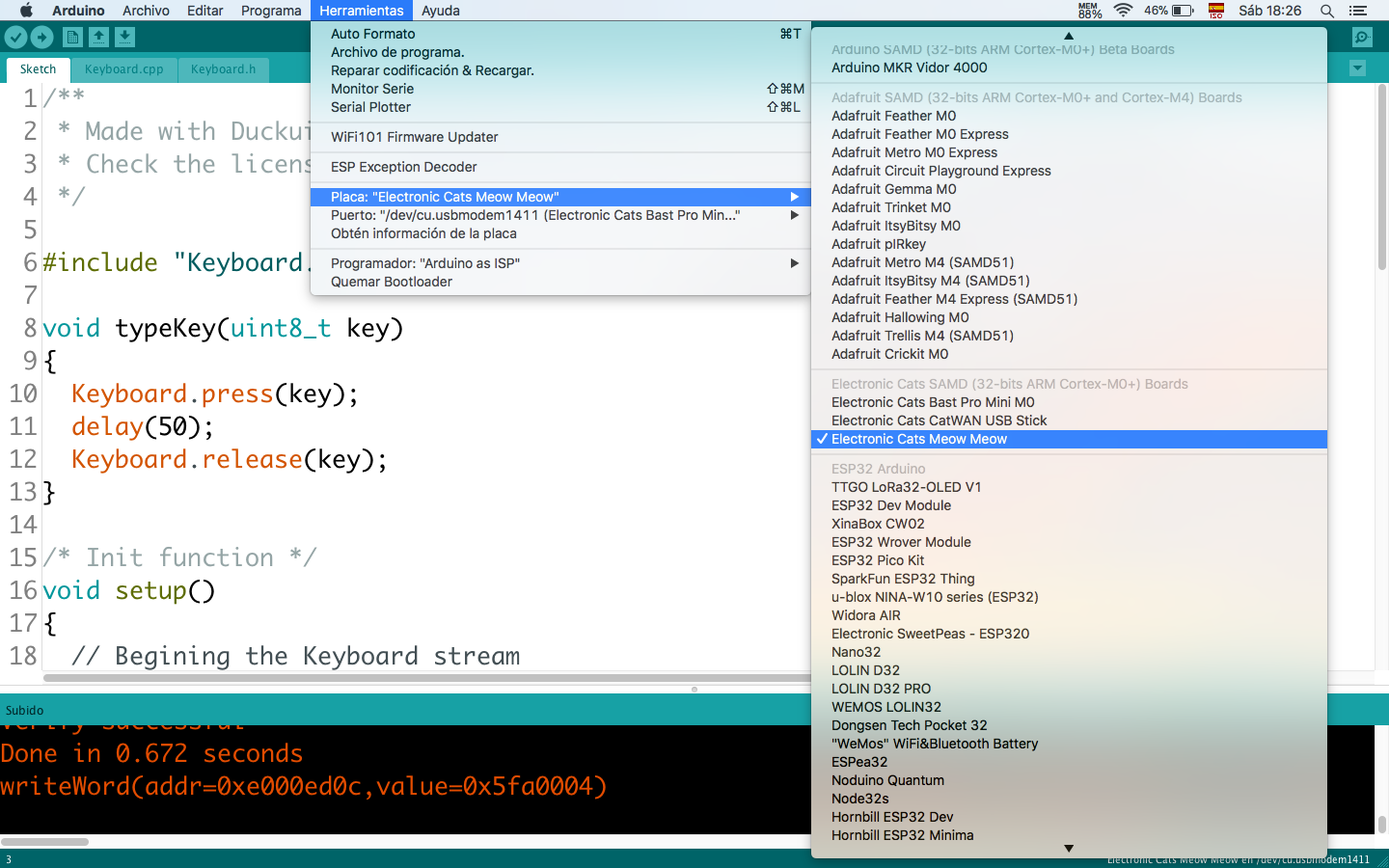
Task: Select LOLIN D32 PRO board
Action: [x=1070, y=689]
